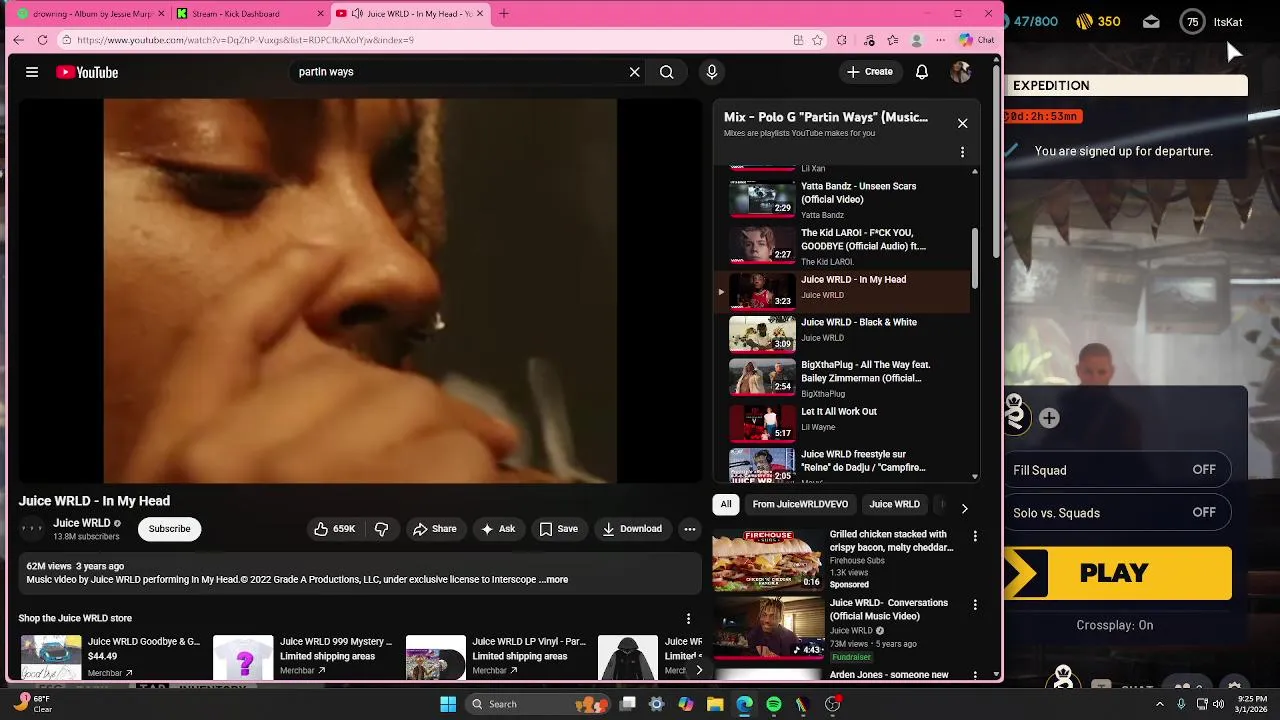Click the YouTube search magnifier button

666,72
